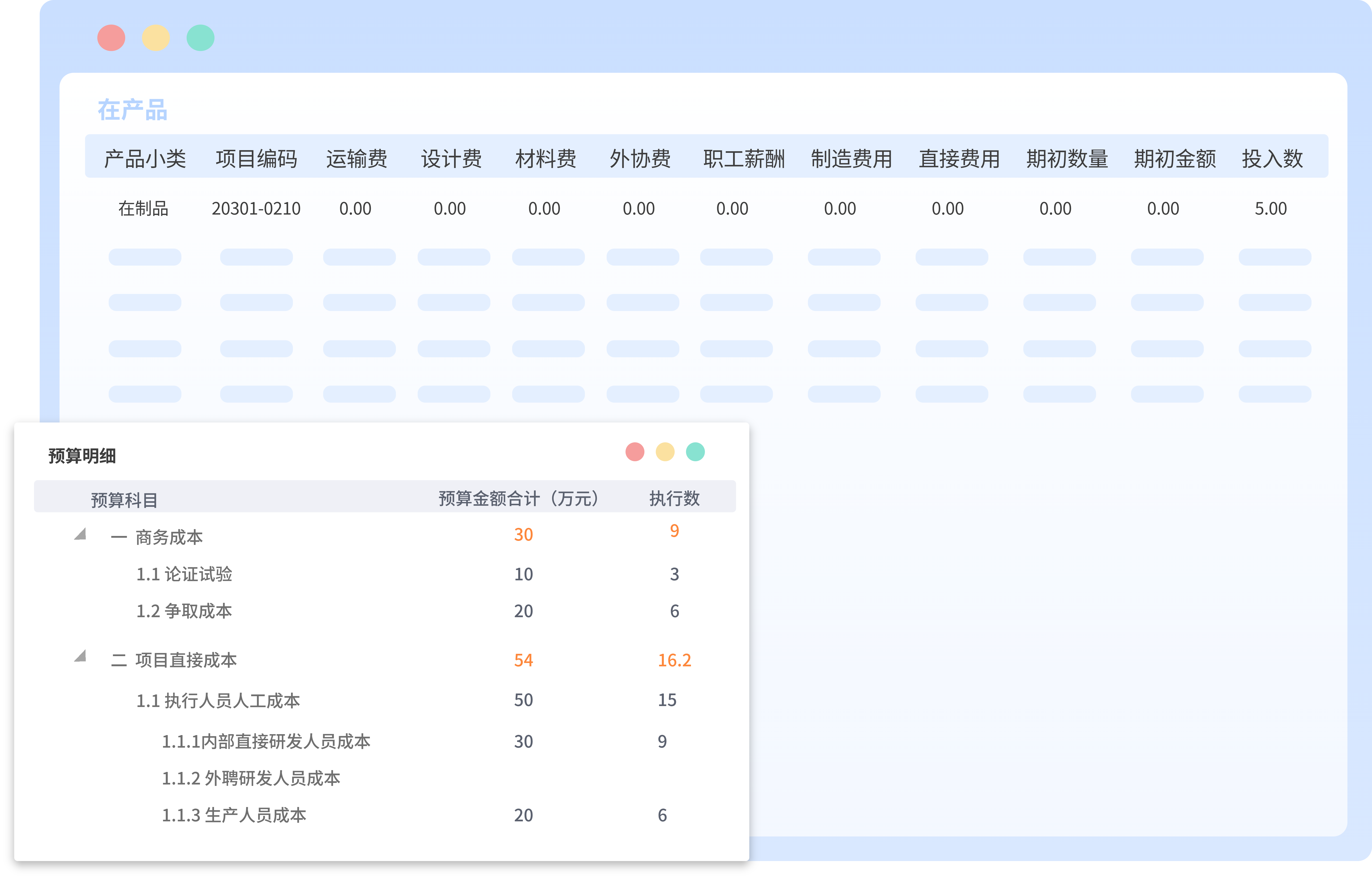Click green dot in main window titlebar
Screen dimensions: 1372x879
pos(200,38)
